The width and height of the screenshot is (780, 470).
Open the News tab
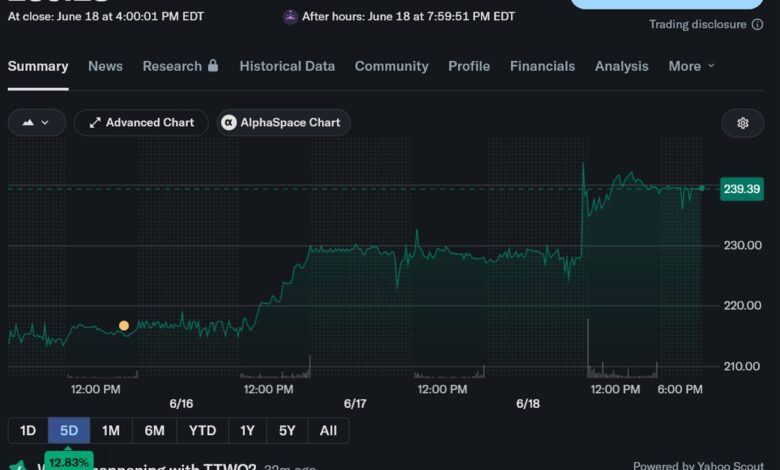click(x=105, y=66)
